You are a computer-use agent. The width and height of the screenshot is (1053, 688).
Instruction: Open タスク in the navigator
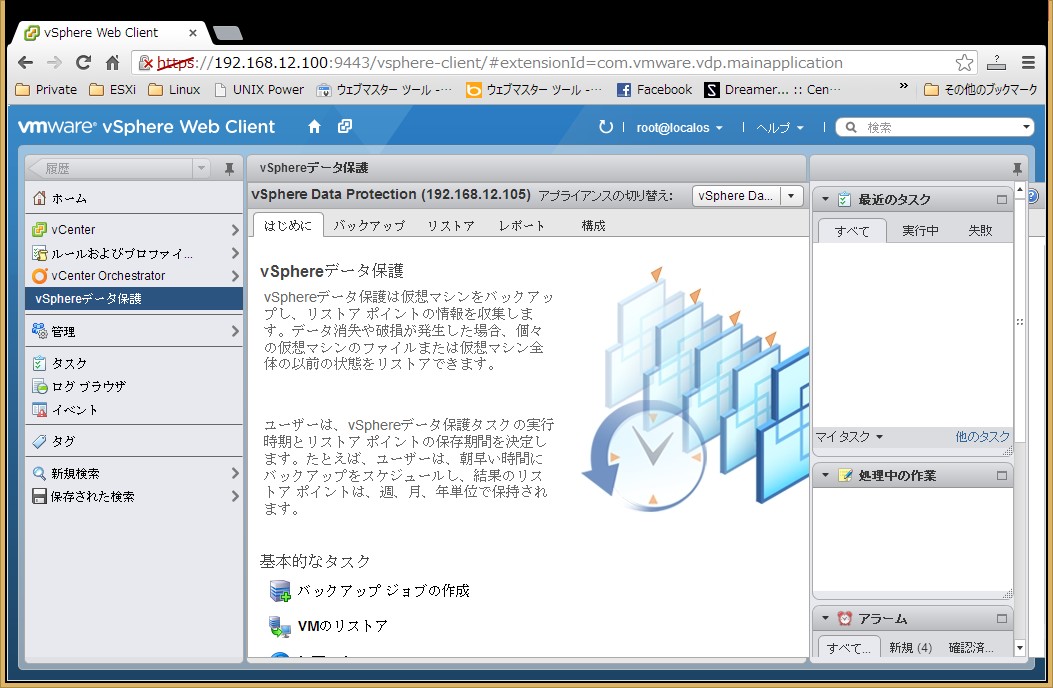tap(134, 363)
